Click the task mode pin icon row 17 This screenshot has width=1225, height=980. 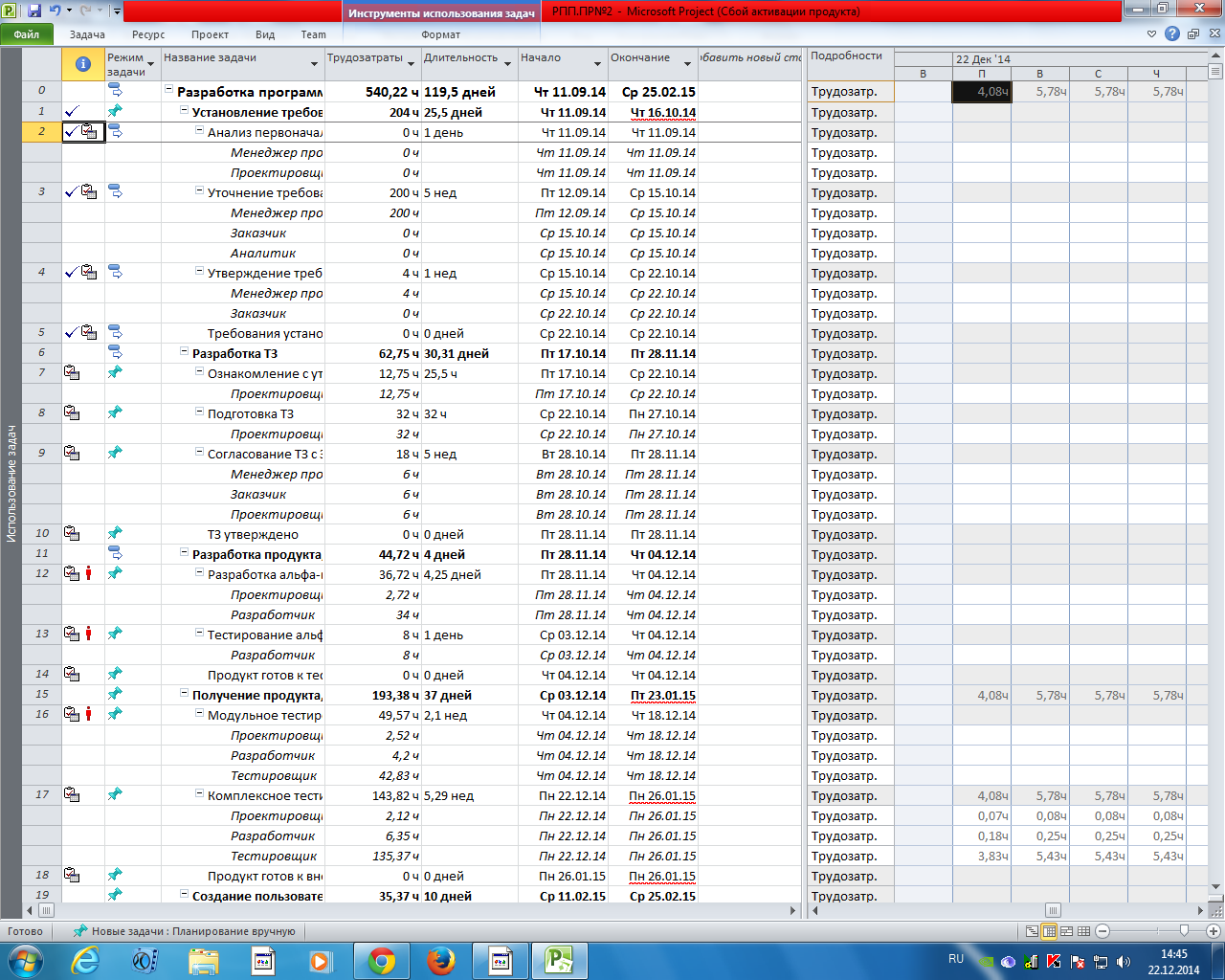pyautogui.click(x=115, y=794)
